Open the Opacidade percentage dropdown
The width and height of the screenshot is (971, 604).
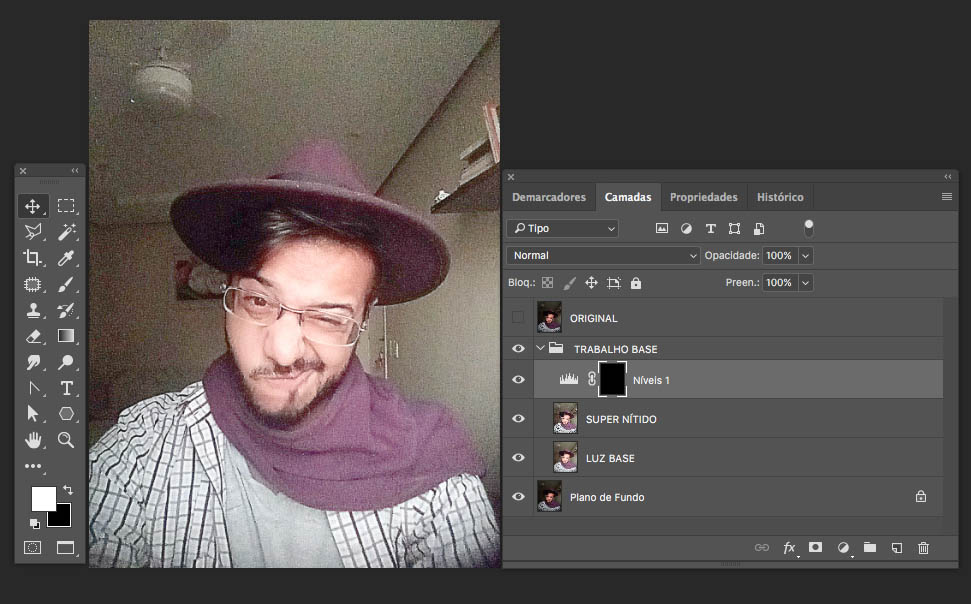[806, 255]
